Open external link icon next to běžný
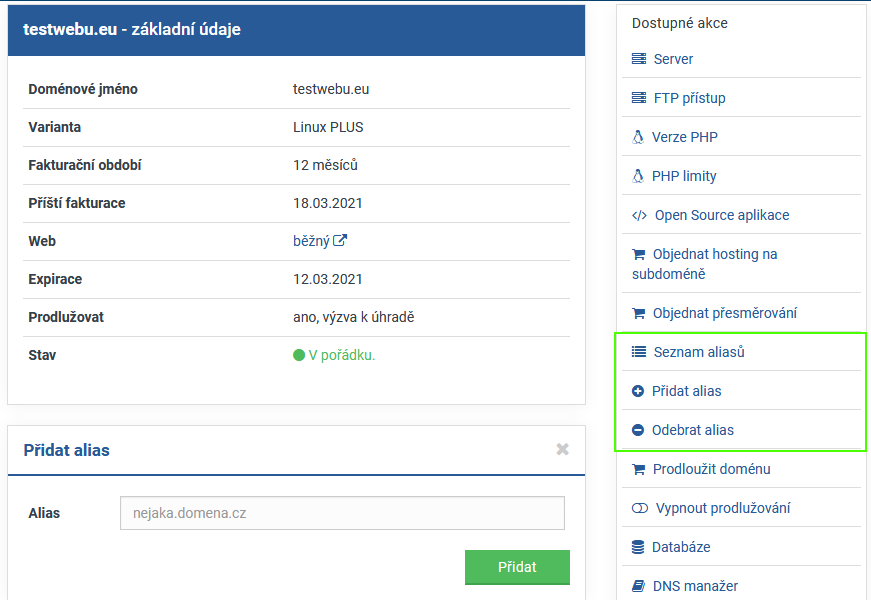This screenshot has width=871, height=600. (x=340, y=241)
